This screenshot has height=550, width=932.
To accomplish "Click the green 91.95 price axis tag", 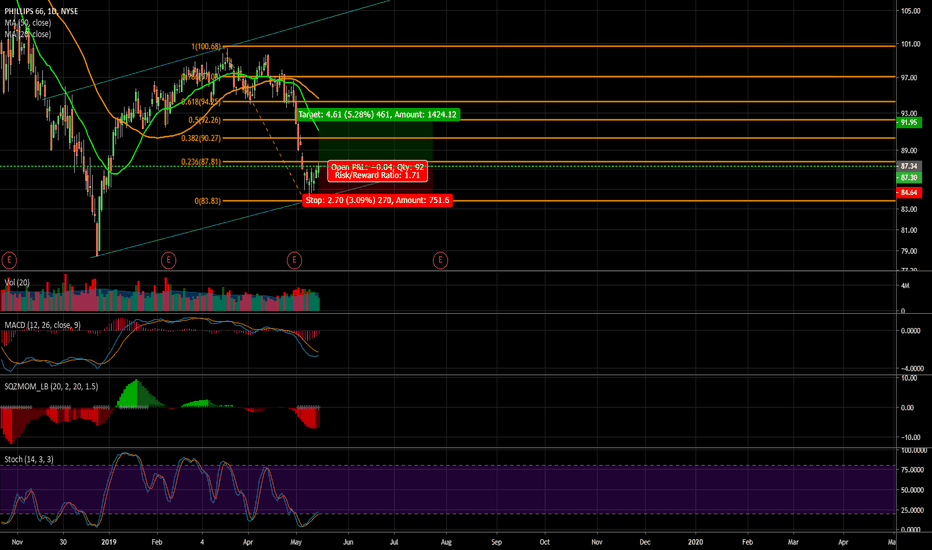I will (909, 122).
